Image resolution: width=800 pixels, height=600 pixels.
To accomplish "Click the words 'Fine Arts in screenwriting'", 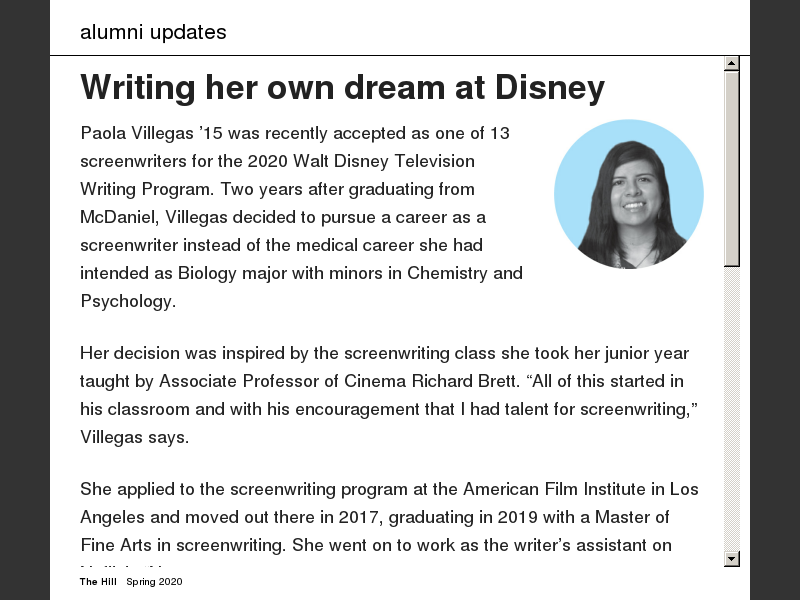I will pyautogui.click(x=182, y=545).
